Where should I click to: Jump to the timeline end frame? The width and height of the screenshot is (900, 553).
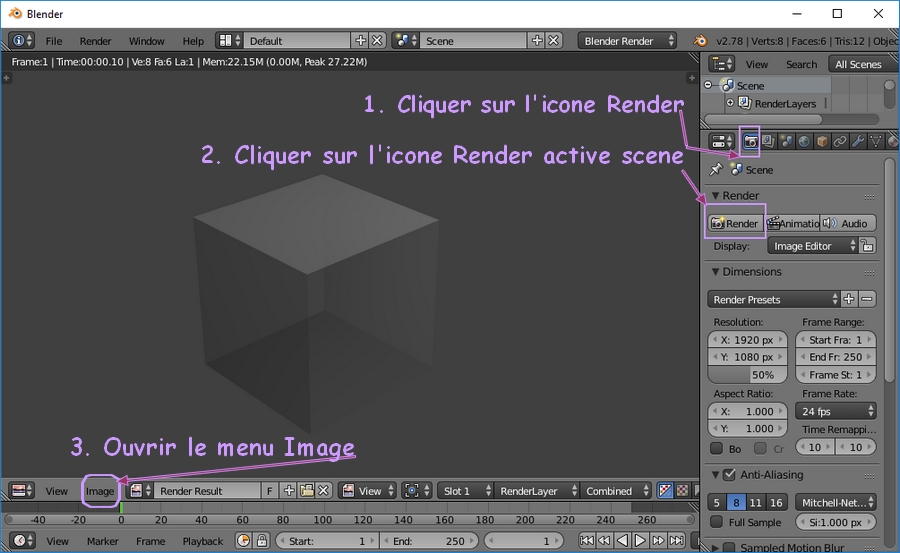tap(677, 541)
